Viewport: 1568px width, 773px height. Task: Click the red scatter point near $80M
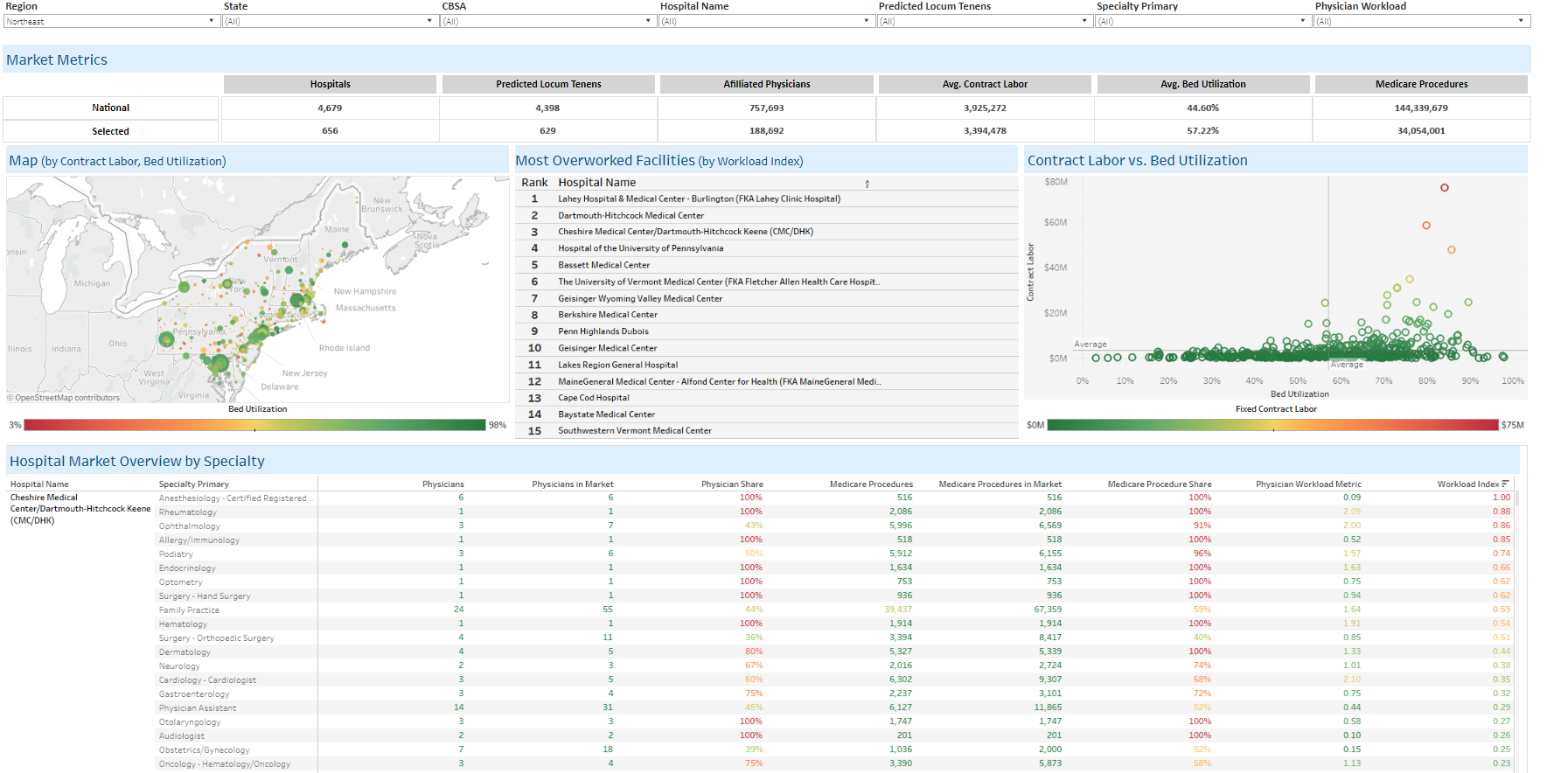(x=1445, y=188)
